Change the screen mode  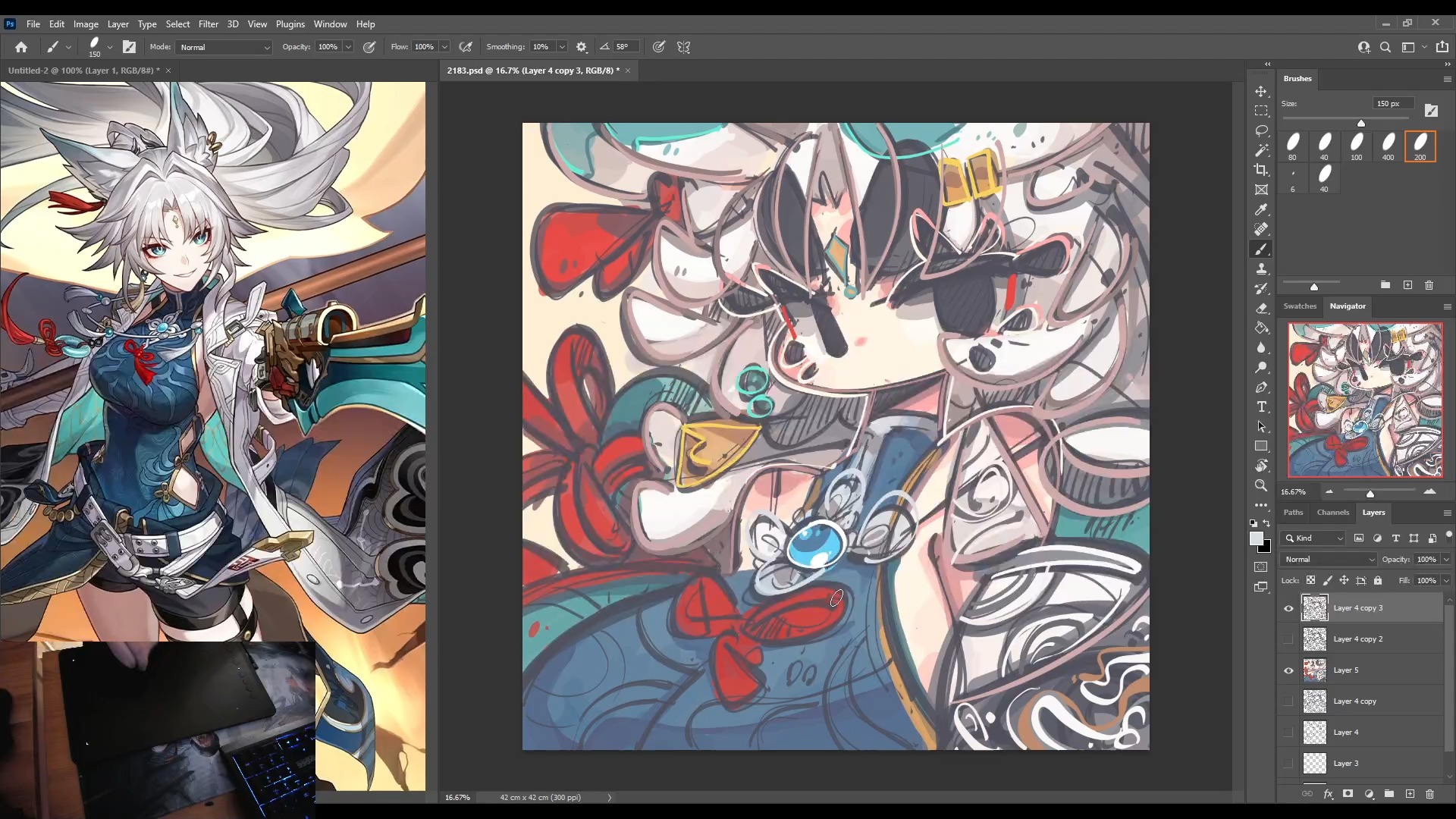pos(1261,587)
